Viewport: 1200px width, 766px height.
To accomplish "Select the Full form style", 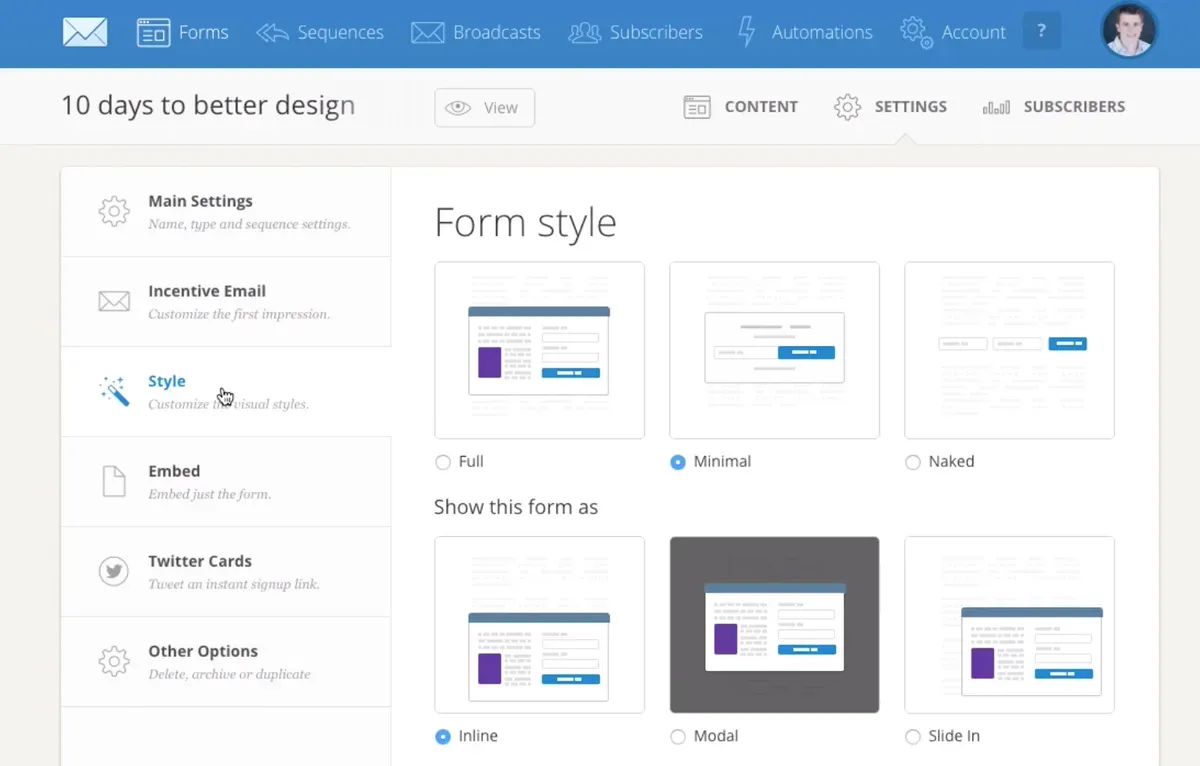I will pos(441,462).
